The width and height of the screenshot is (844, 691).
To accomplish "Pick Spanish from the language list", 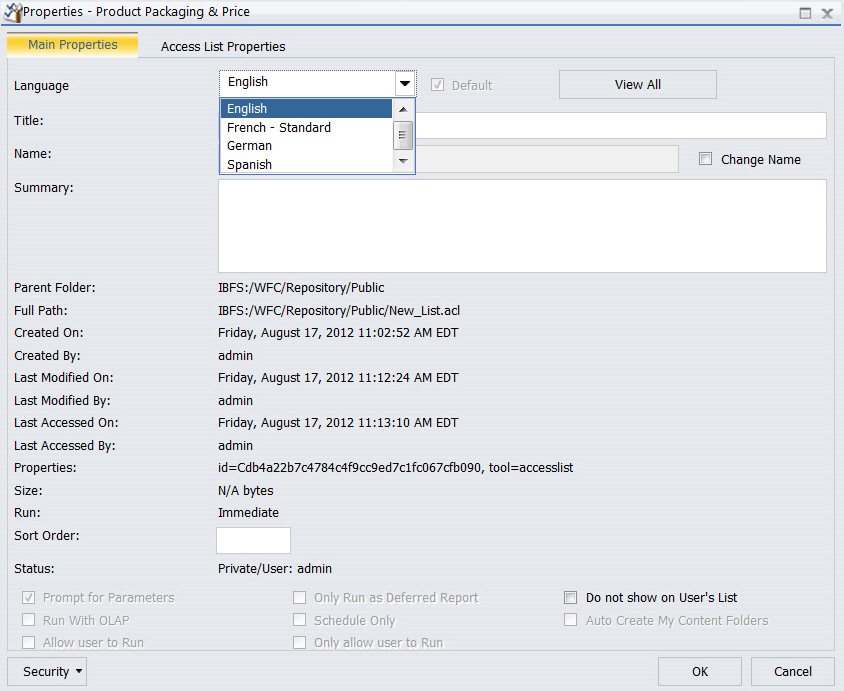I will (x=250, y=164).
